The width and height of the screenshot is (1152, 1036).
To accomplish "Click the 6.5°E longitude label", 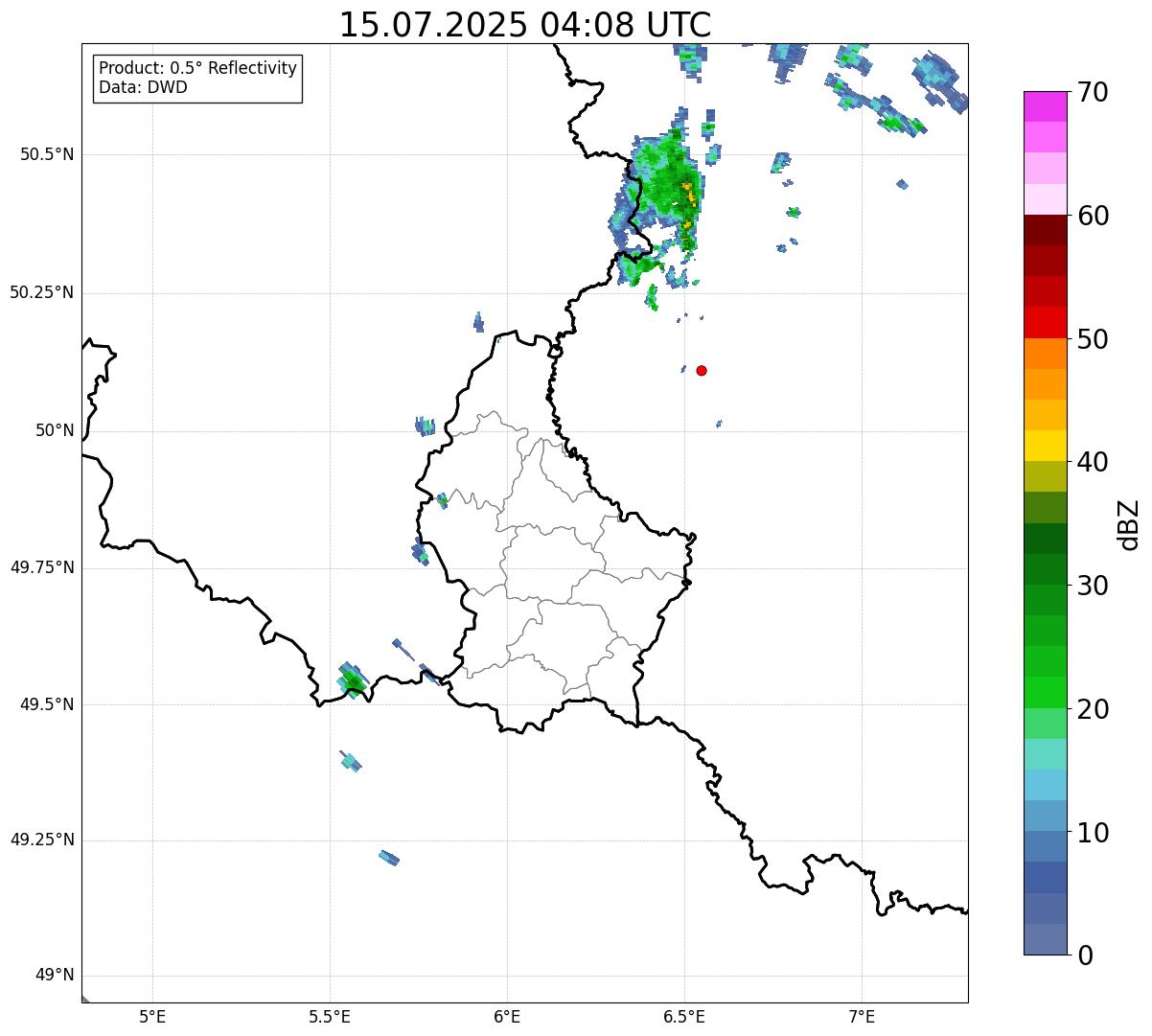I will 684,1016.
